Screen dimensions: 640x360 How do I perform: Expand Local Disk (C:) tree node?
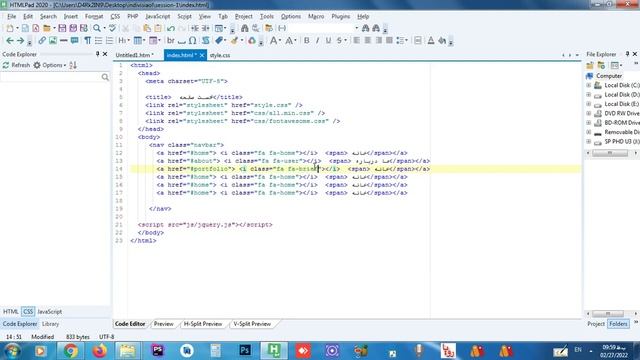coord(589,85)
